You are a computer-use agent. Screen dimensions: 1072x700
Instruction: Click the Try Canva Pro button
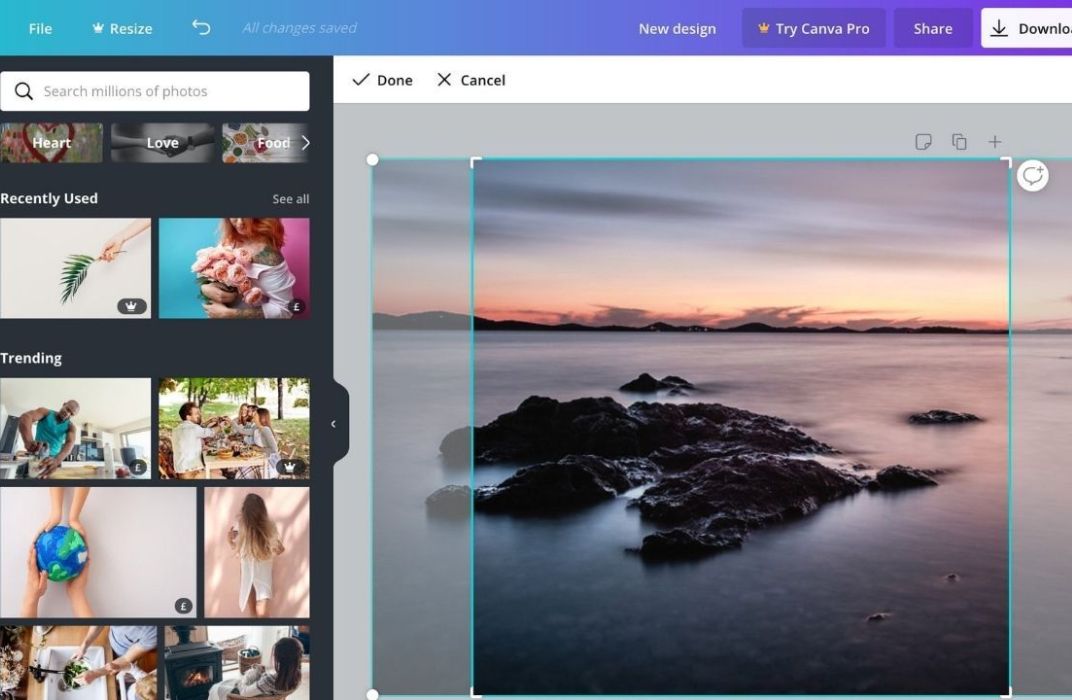point(814,28)
